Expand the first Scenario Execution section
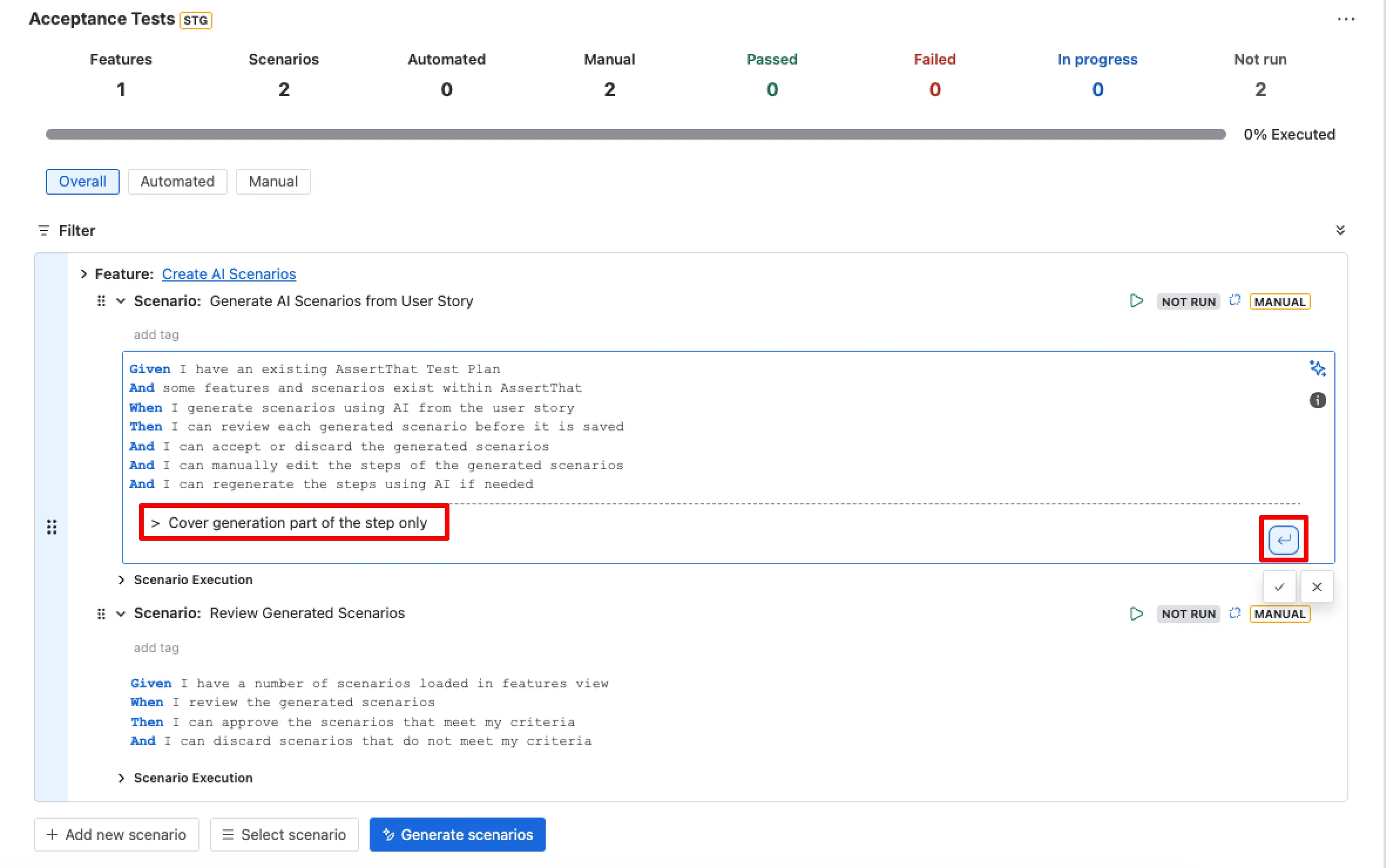 coord(121,579)
